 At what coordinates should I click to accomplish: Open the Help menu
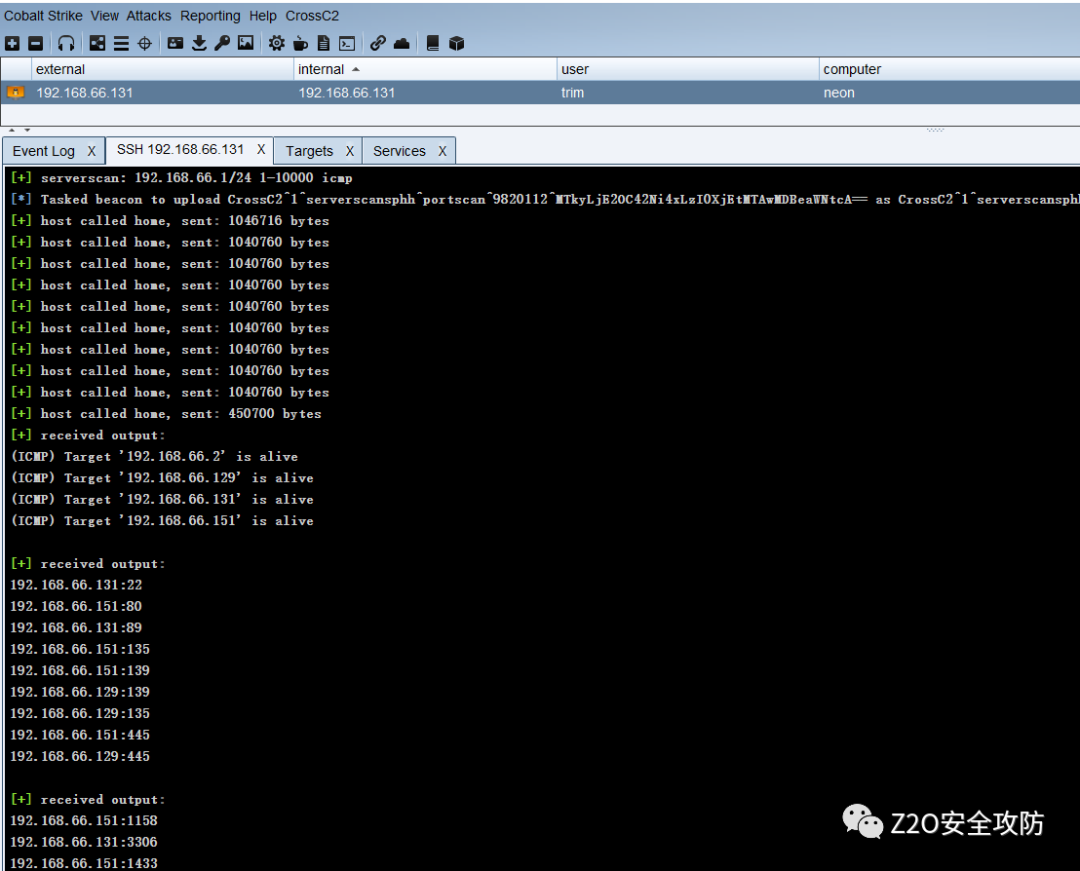point(262,16)
